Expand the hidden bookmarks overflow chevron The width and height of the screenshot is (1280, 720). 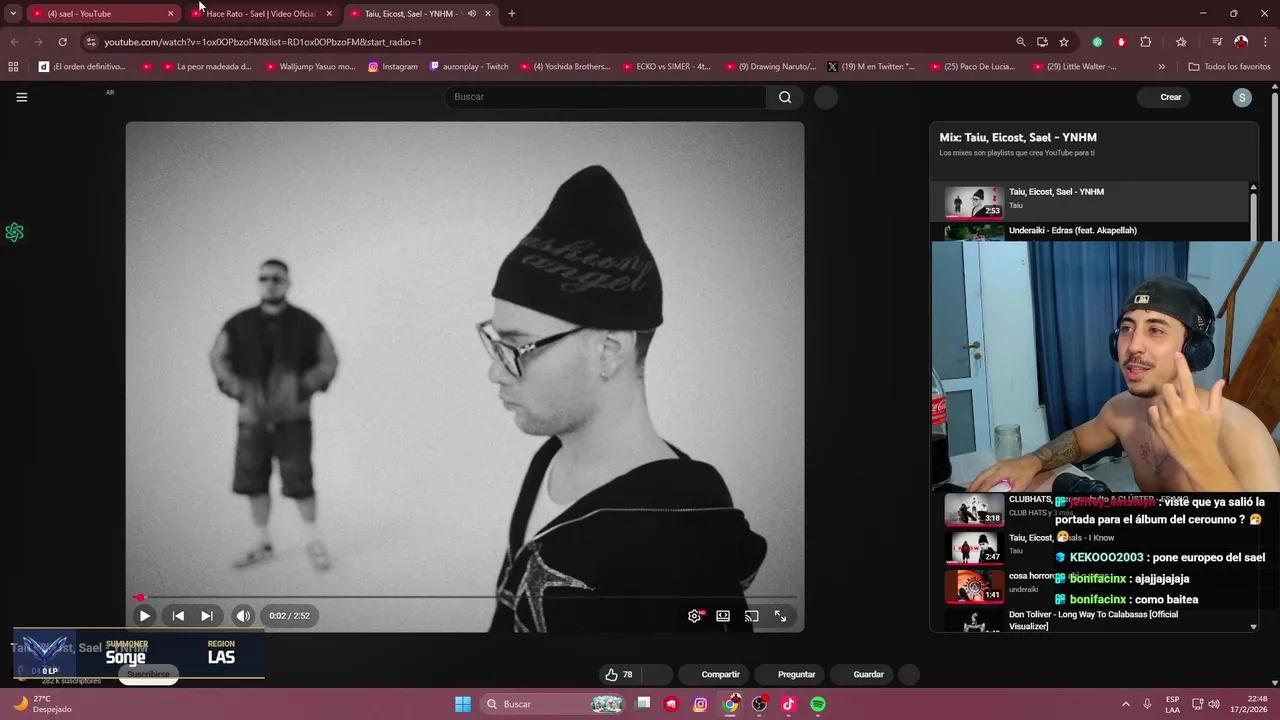[1161, 67]
